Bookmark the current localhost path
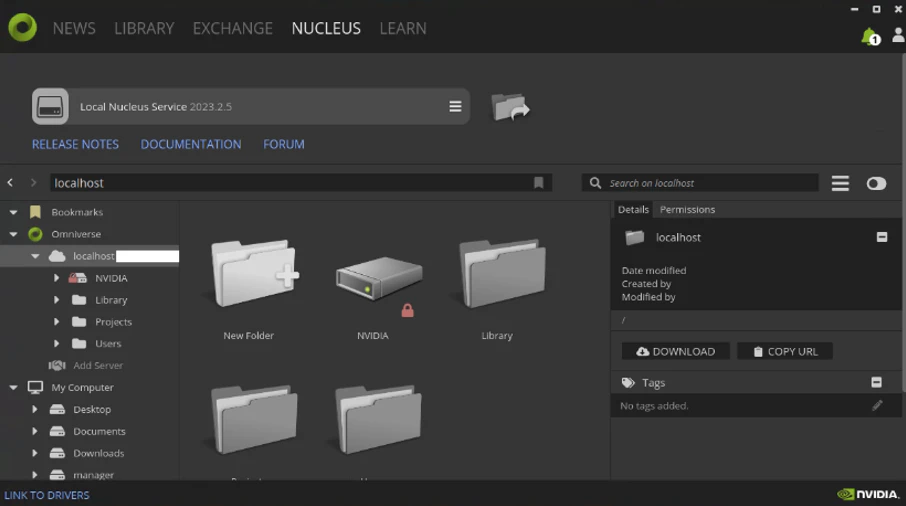Screen dimensions: 906x506 click(x=539, y=183)
